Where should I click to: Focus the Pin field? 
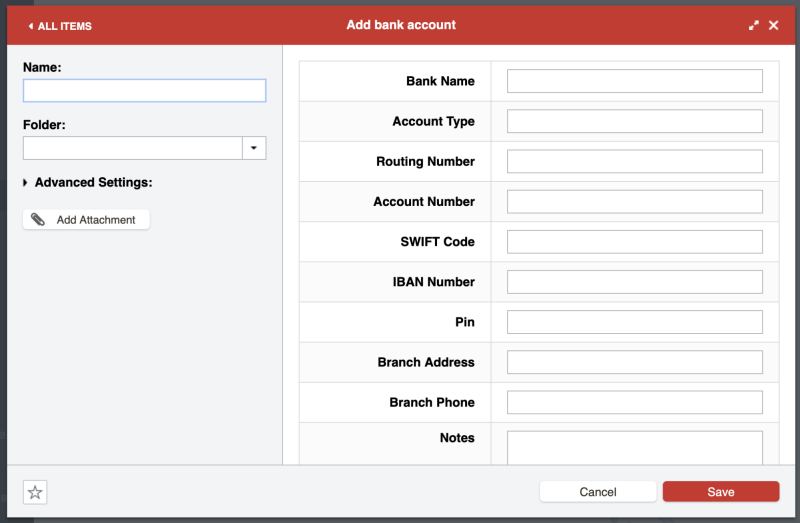point(634,322)
